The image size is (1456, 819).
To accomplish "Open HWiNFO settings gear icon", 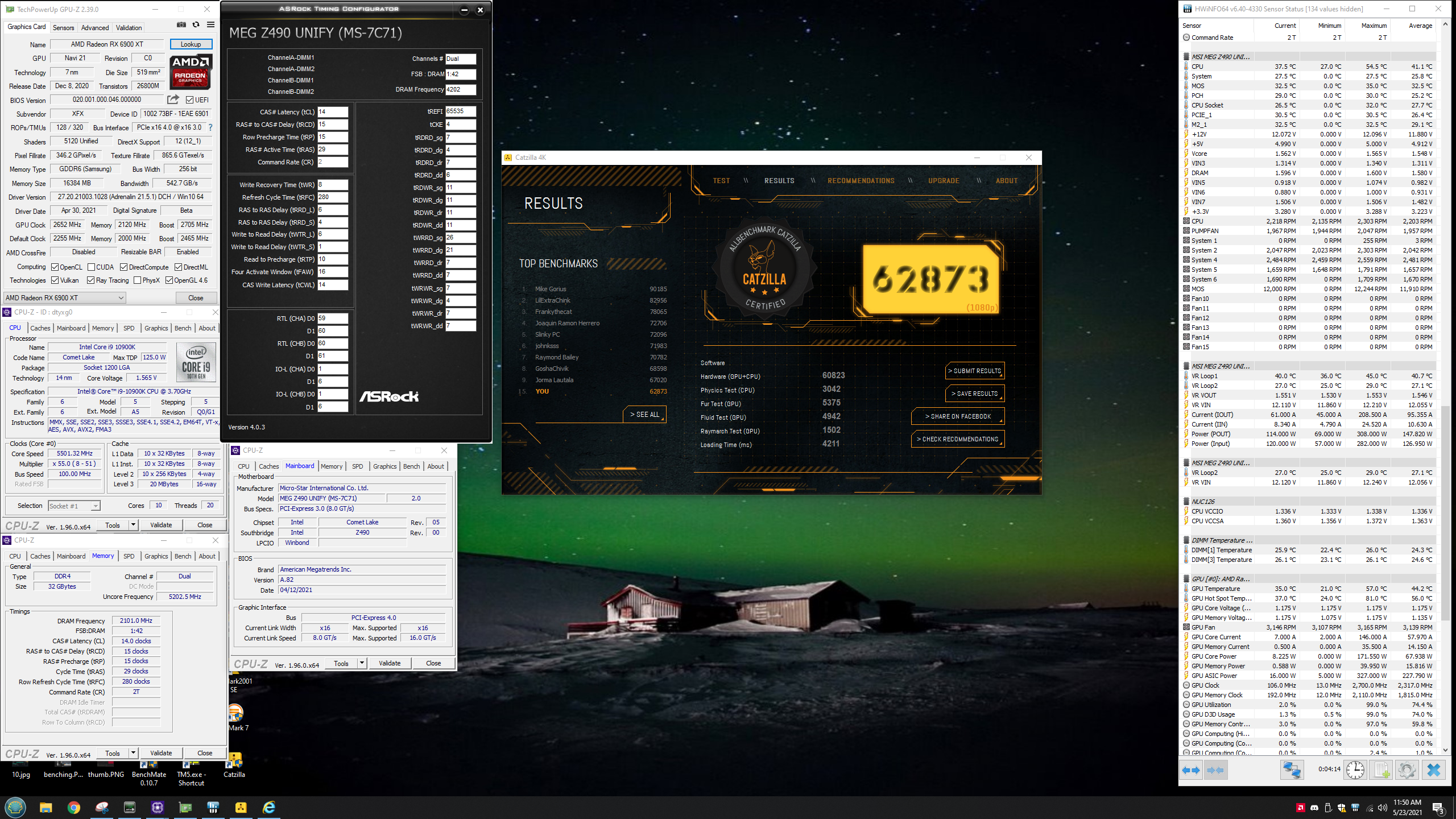I will pos(1407,770).
